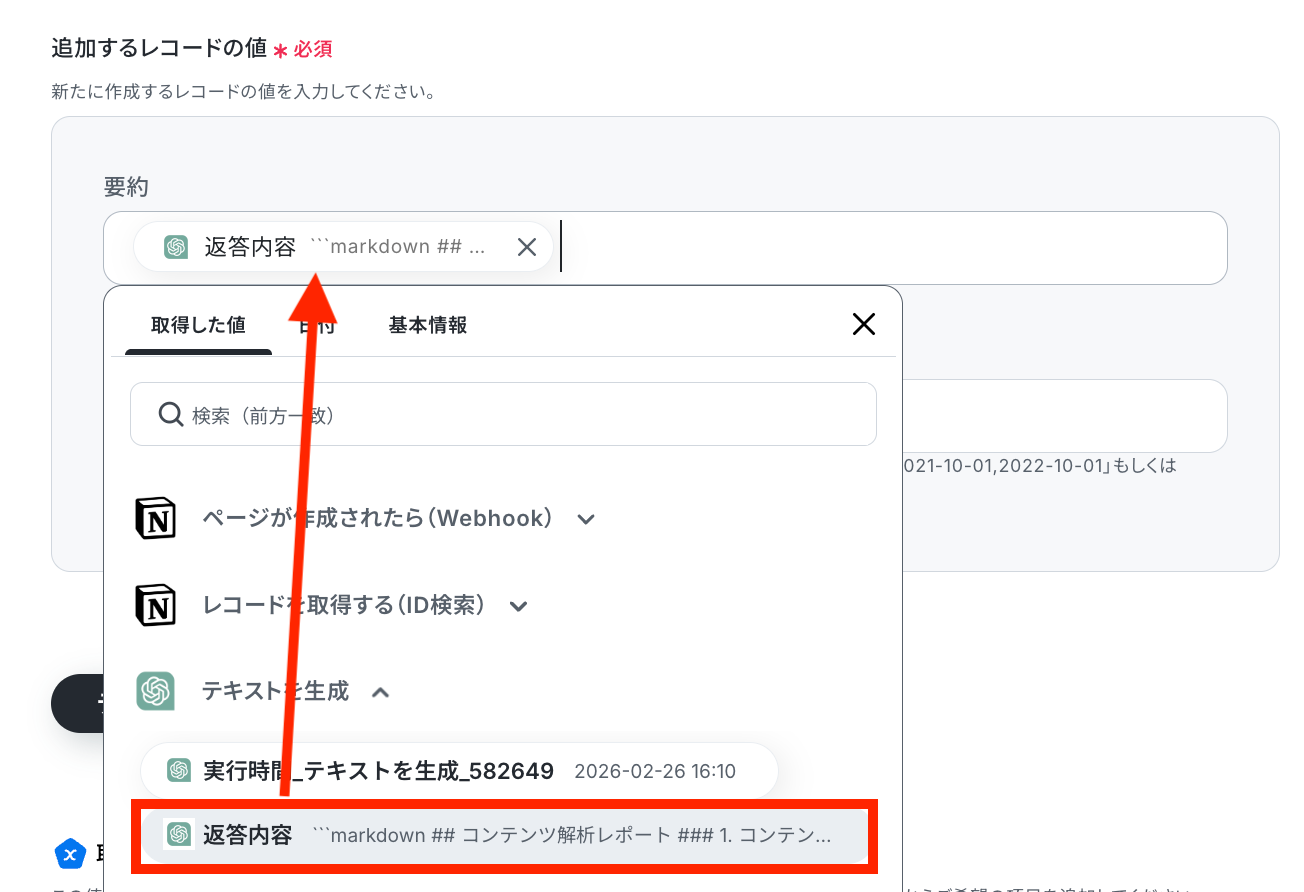Open the 基本情報 tab

click(428, 325)
